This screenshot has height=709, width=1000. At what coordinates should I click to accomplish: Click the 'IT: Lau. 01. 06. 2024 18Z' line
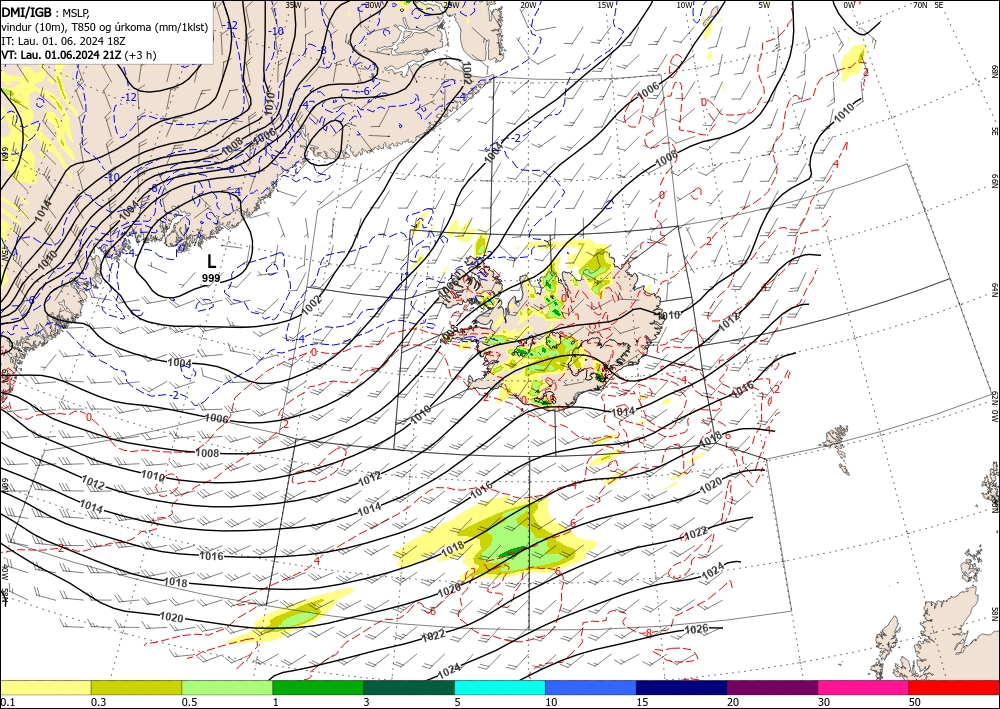click(x=63, y=41)
